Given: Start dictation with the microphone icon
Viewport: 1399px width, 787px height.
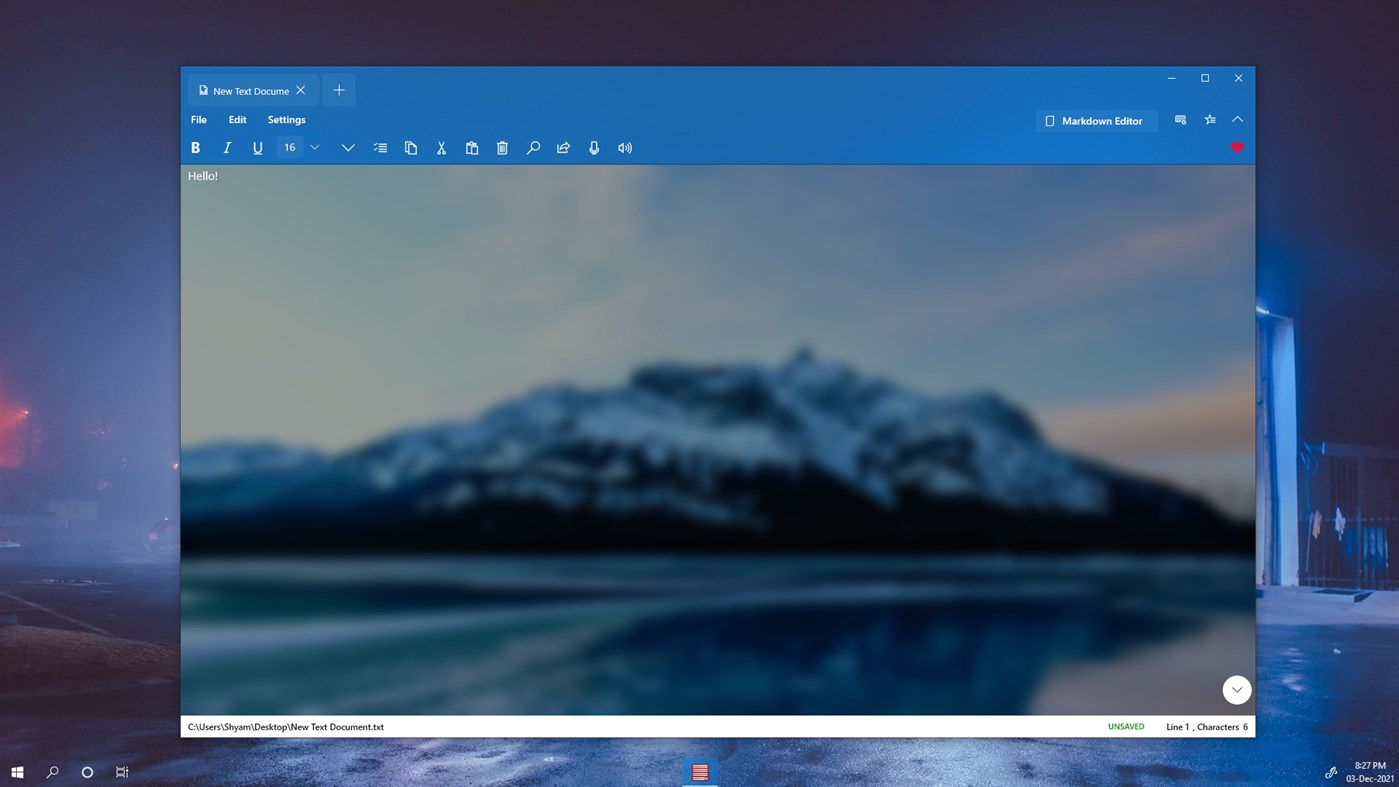Looking at the screenshot, I should coord(593,147).
